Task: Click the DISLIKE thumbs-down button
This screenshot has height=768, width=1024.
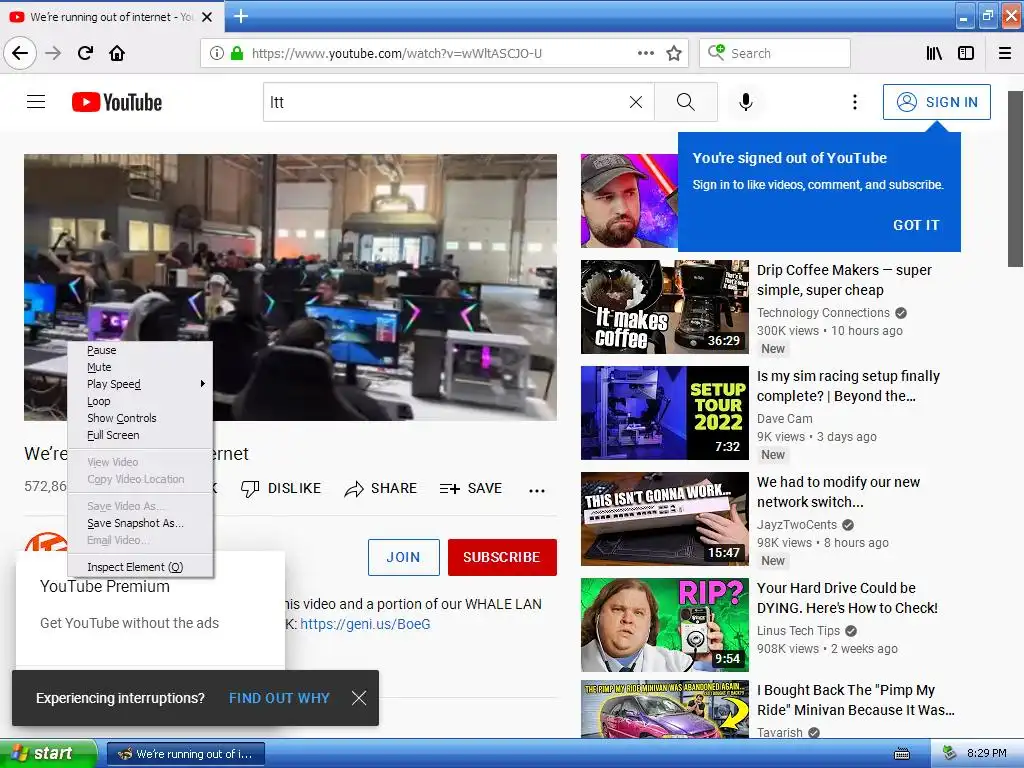Action: (281, 488)
